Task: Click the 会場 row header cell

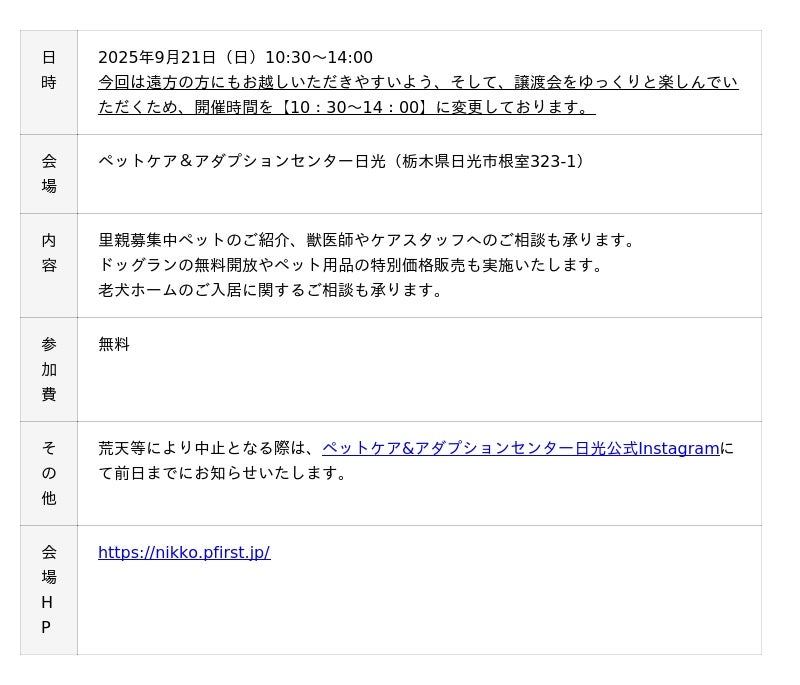Action: [x=49, y=174]
